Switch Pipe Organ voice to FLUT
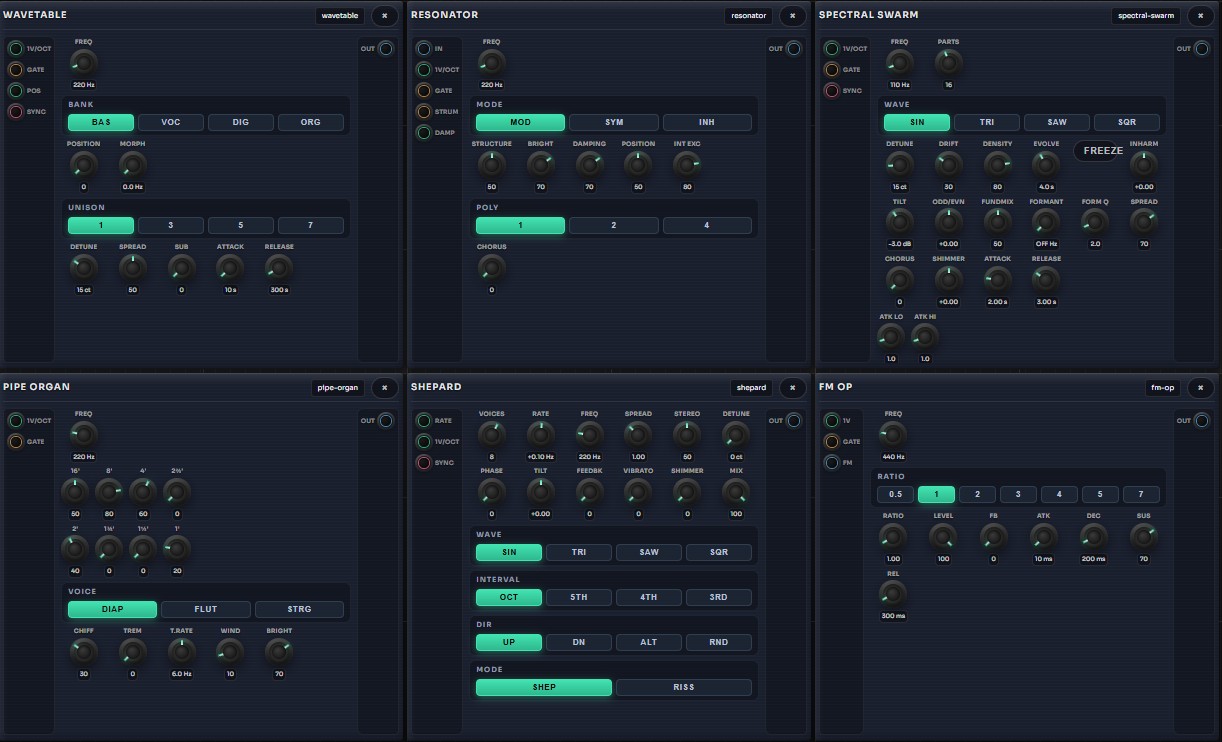Image resolution: width=1222 pixels, height=742 pixels. 205,609
